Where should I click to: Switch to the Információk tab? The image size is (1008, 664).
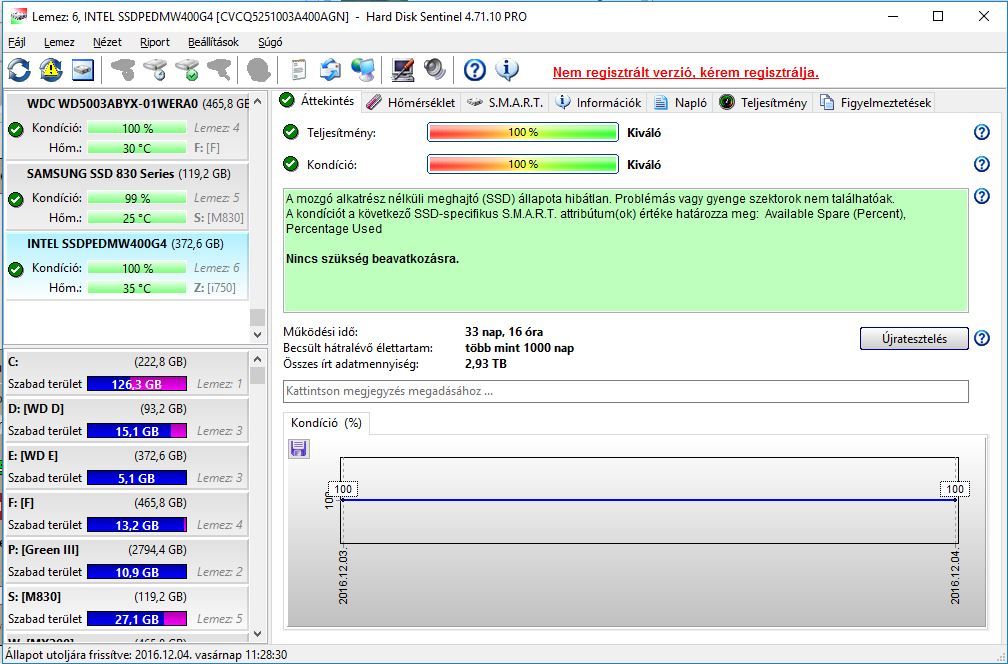coord(598,103)
